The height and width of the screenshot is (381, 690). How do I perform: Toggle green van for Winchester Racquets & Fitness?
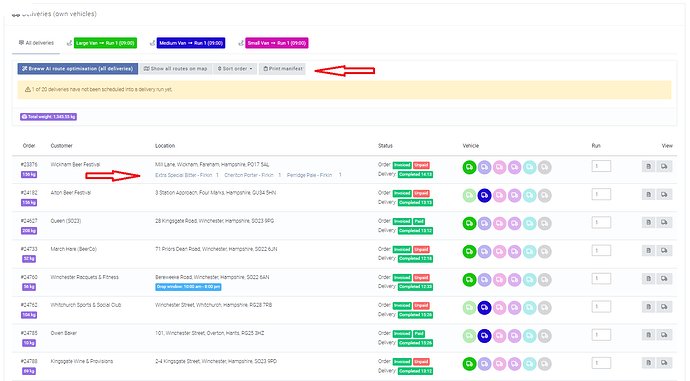(x=470, y=280)
